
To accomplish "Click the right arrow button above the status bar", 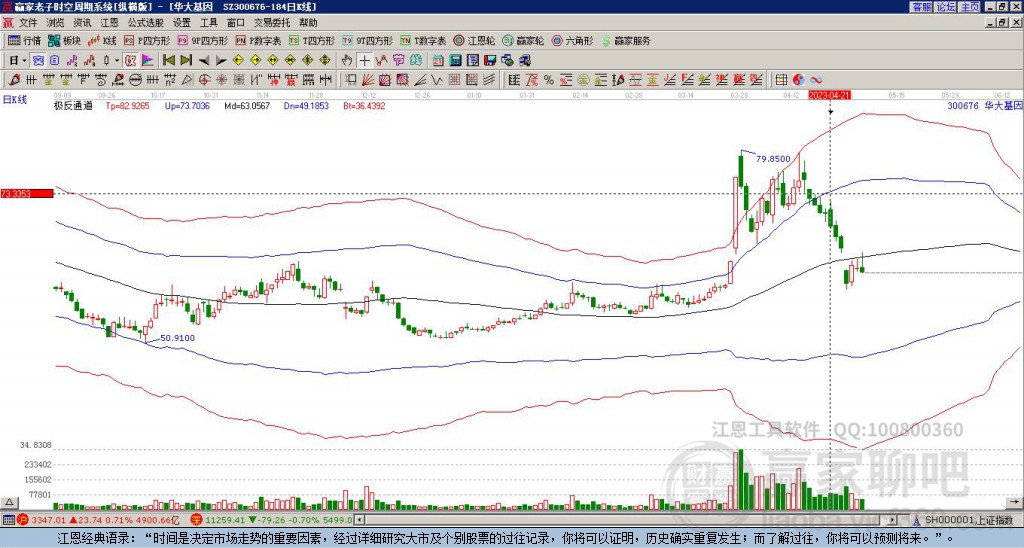I will [x=1017, y=502].
